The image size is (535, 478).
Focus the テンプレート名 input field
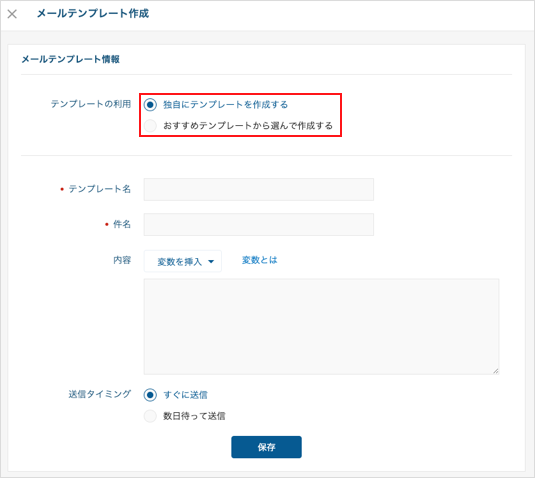tap(259, 189)
